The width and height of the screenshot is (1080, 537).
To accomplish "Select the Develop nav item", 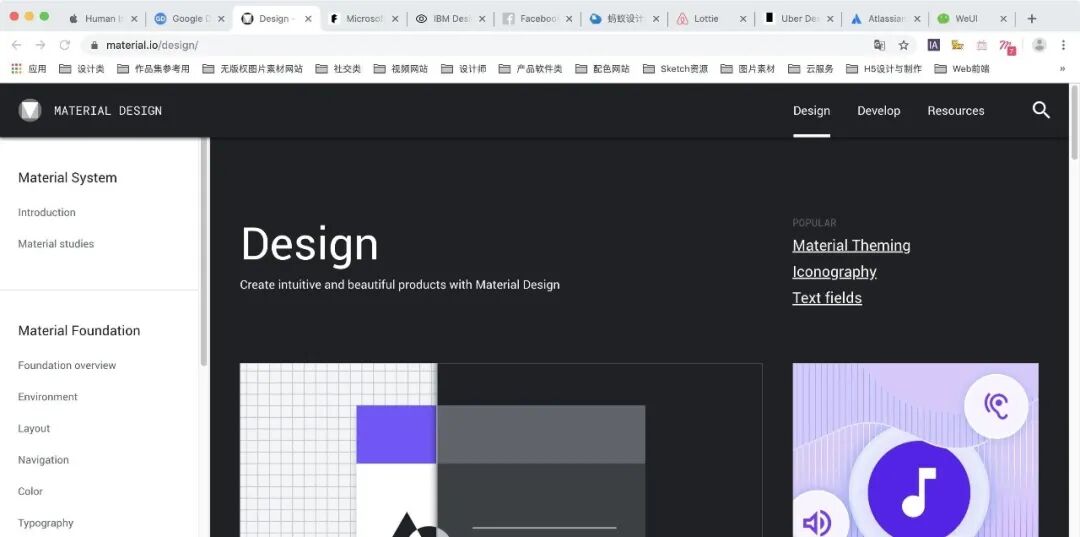I will [x=878, y=111].
